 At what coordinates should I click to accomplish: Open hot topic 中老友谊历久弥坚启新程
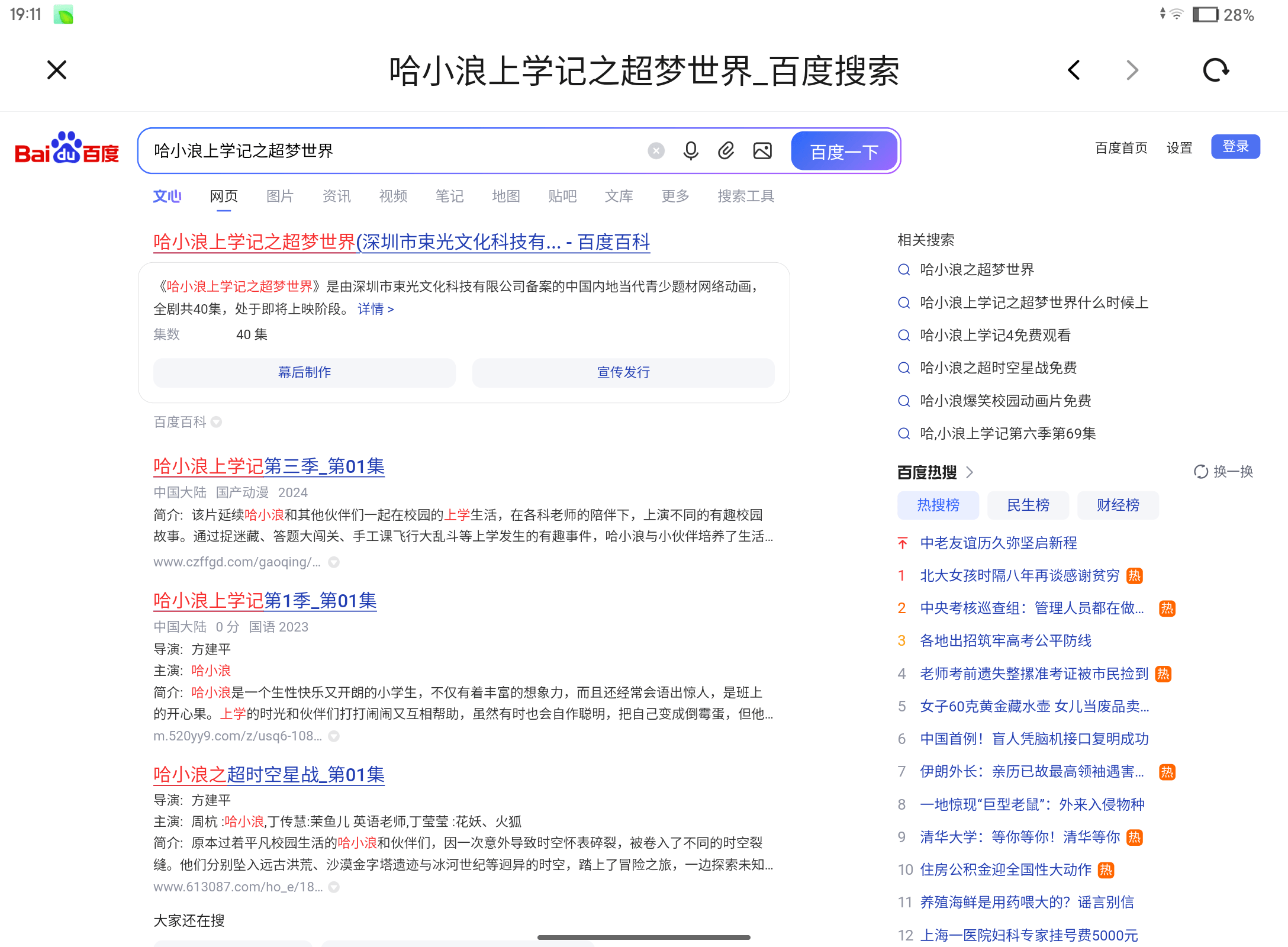(999, 543)
